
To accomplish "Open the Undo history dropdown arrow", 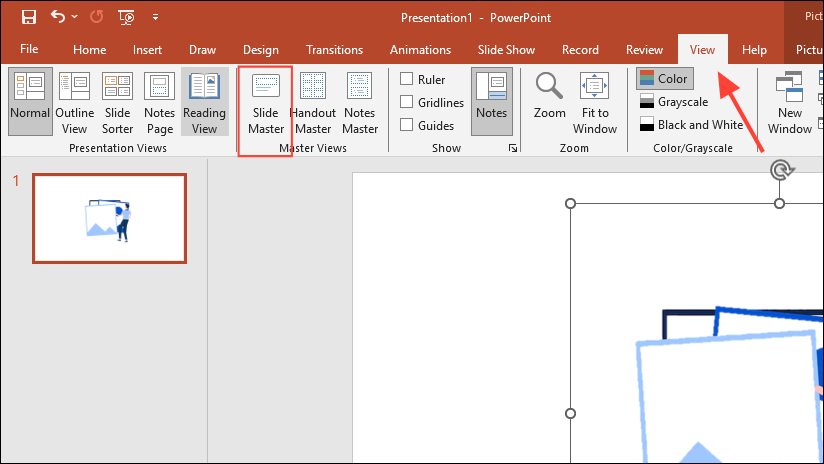I will point(75,17).
